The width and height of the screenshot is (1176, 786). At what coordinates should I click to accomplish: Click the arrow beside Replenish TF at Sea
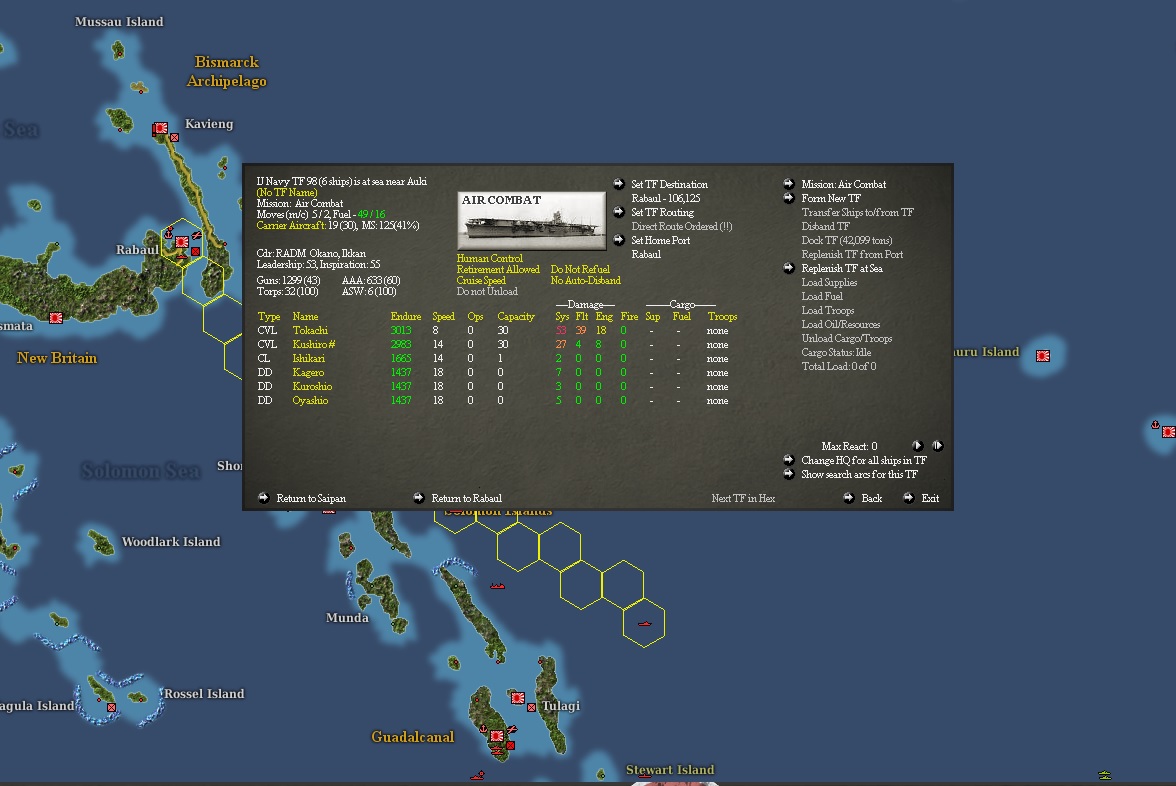pyautogui.click(x=789, y=268)
